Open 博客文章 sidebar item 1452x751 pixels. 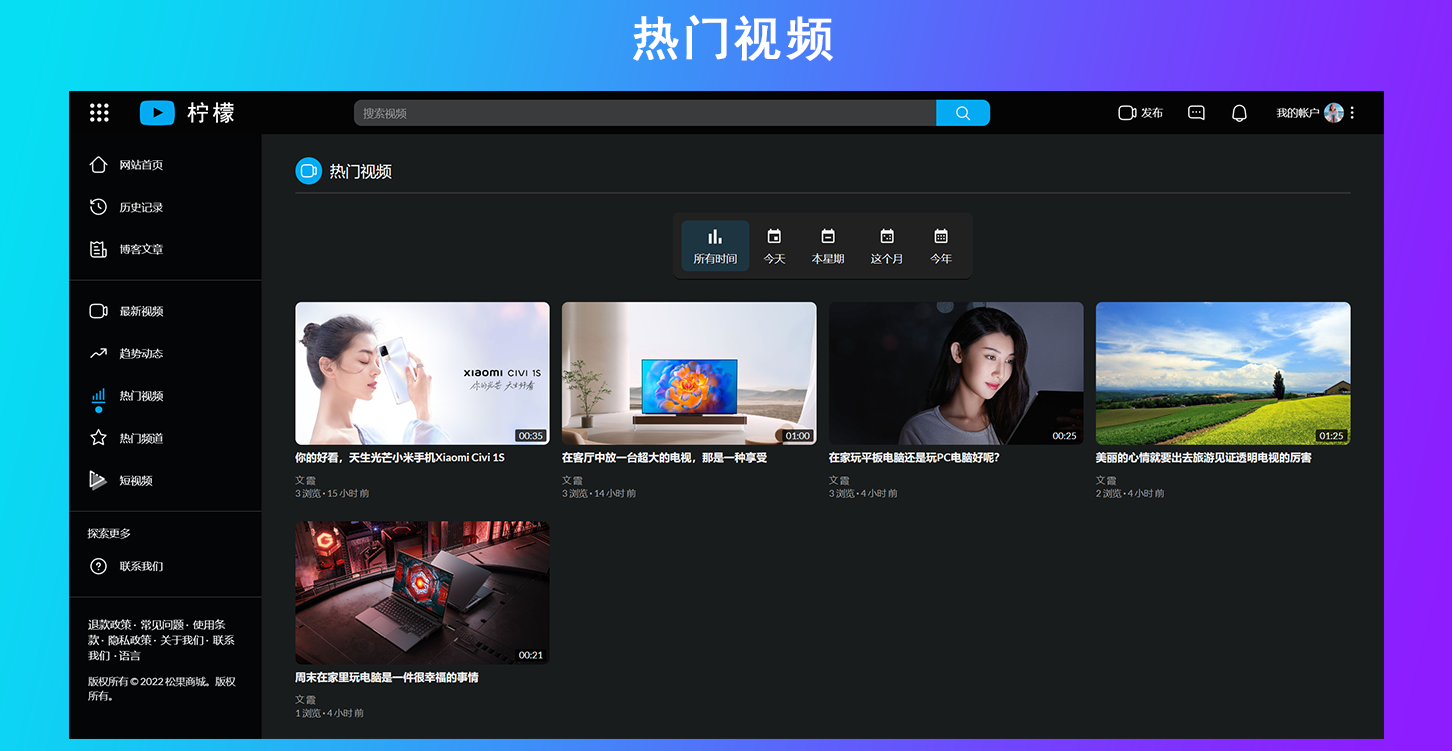point(141,249)
